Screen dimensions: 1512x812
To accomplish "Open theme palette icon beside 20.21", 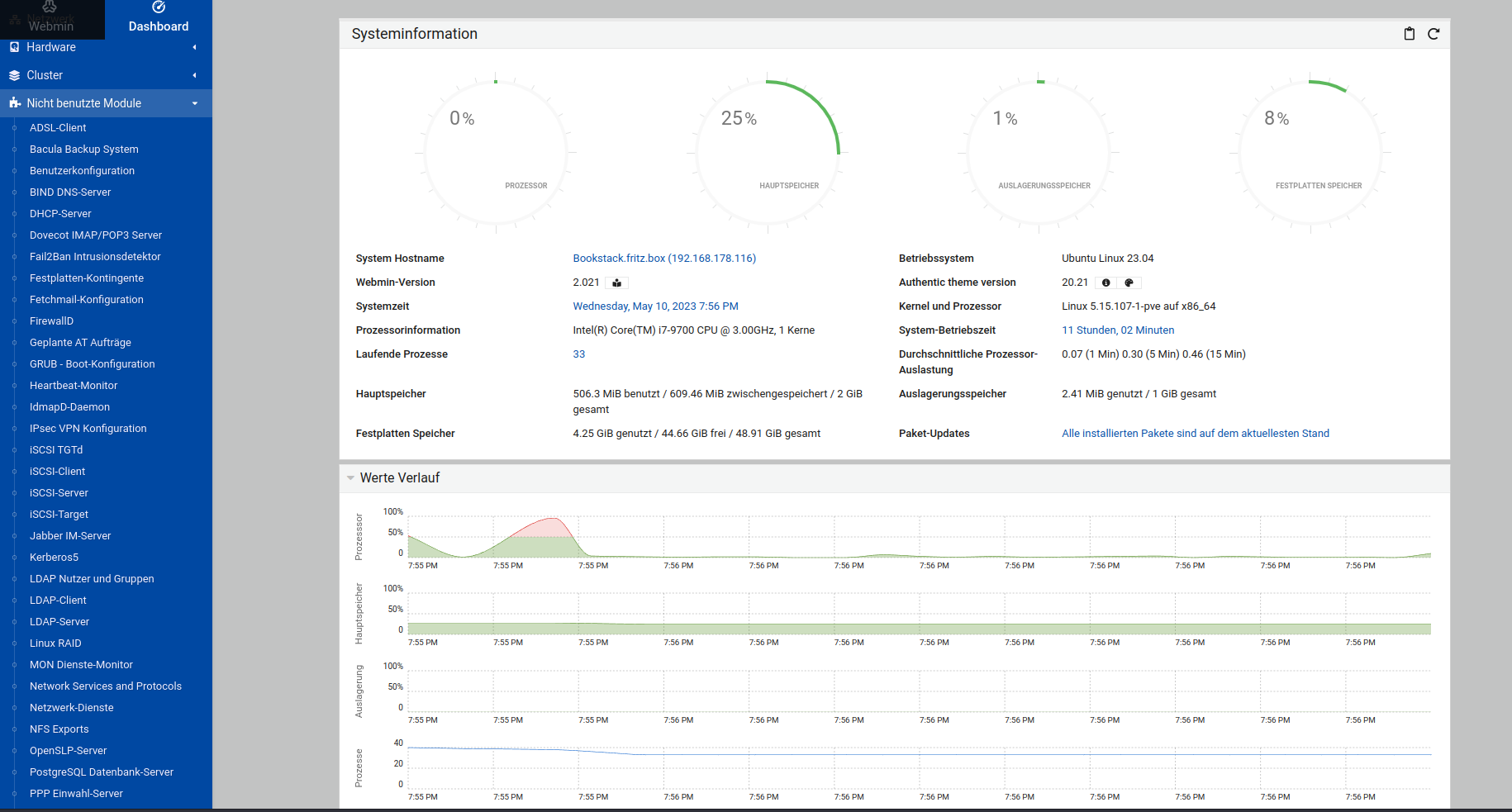I will [1129, 283].
